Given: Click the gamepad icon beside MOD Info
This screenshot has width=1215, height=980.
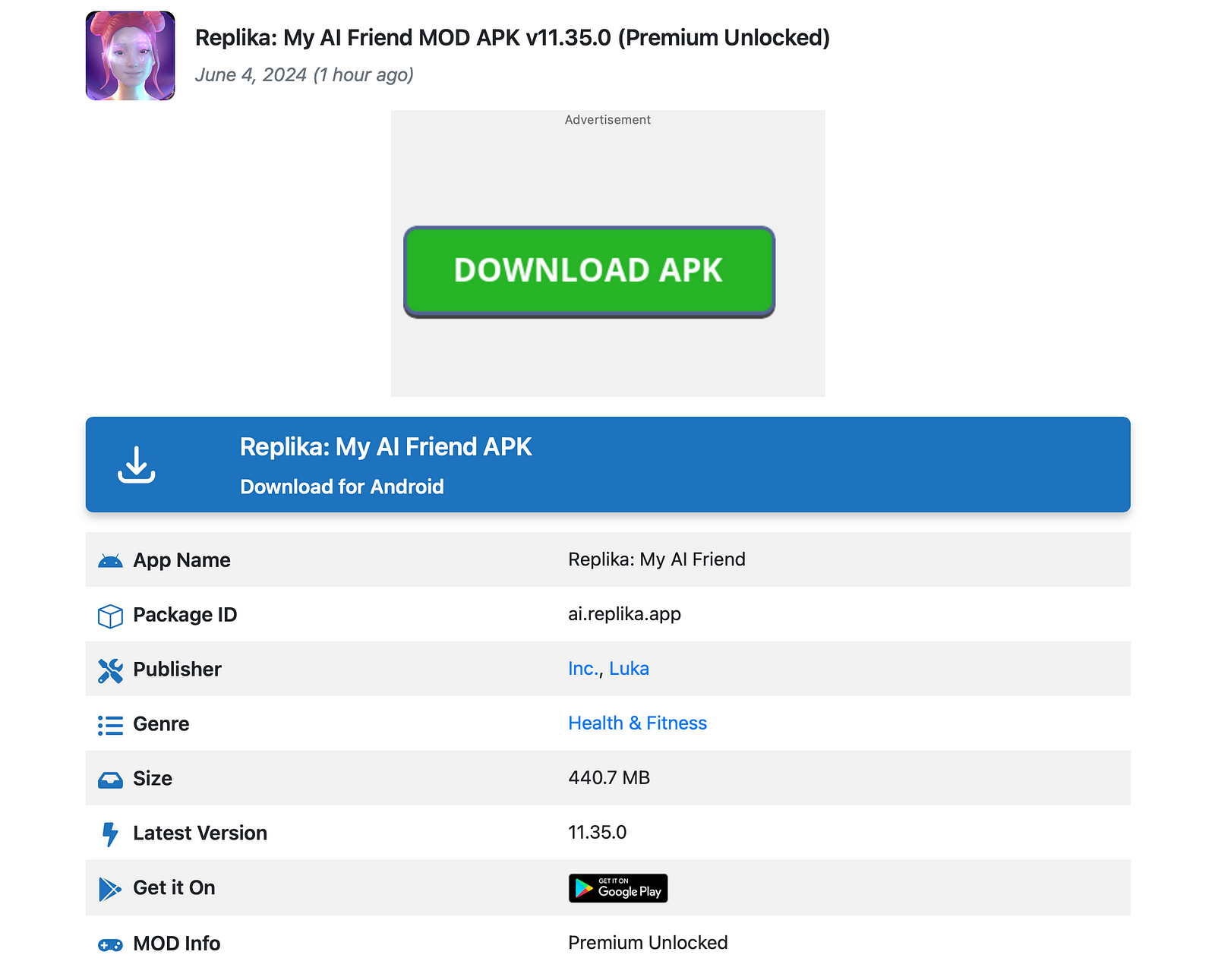Looking at the screenshot, I should tap(110, 945).
